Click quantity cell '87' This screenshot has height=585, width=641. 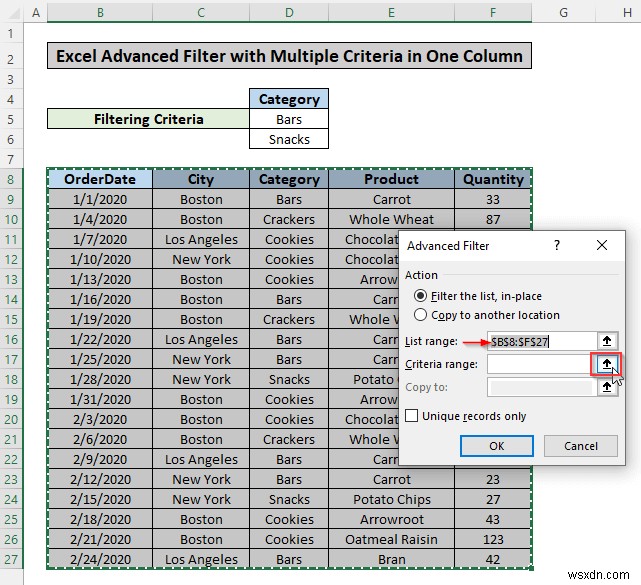[x=493, y=219]
